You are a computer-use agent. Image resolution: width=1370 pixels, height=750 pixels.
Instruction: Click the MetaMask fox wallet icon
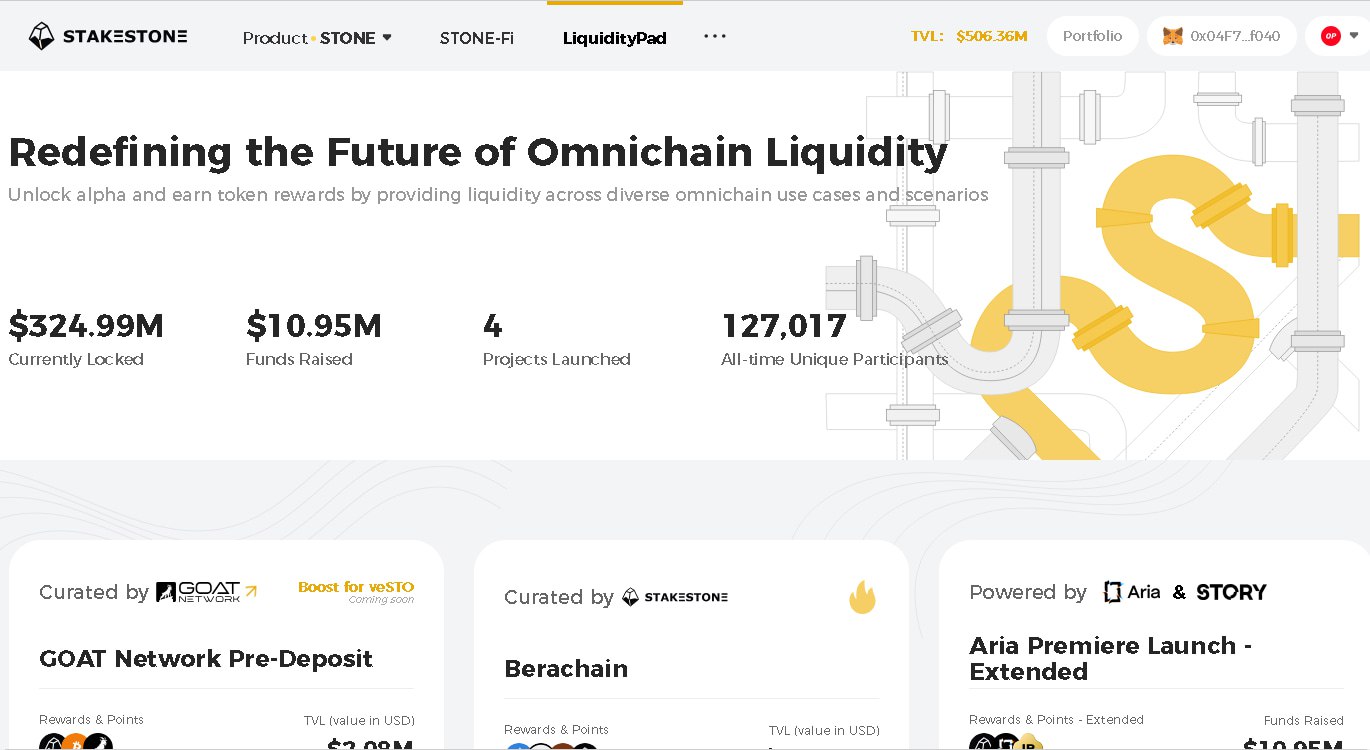point(1172,36)
